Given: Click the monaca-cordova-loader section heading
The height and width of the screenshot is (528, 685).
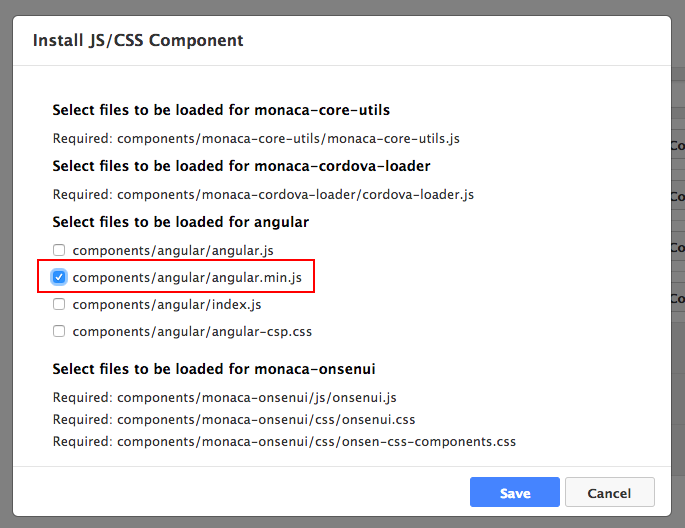Looking at the screenshot, I should (x=241, y=166).
